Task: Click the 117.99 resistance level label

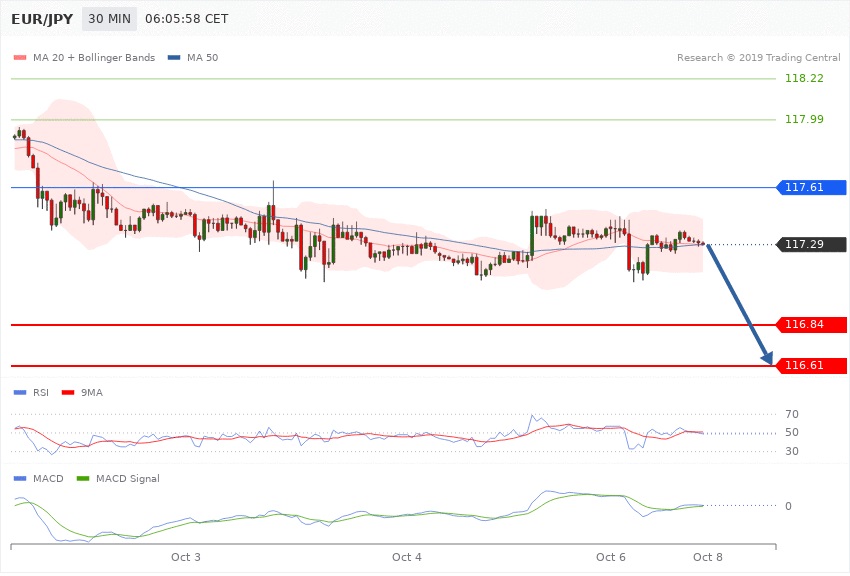Action: tap(804, 119)
